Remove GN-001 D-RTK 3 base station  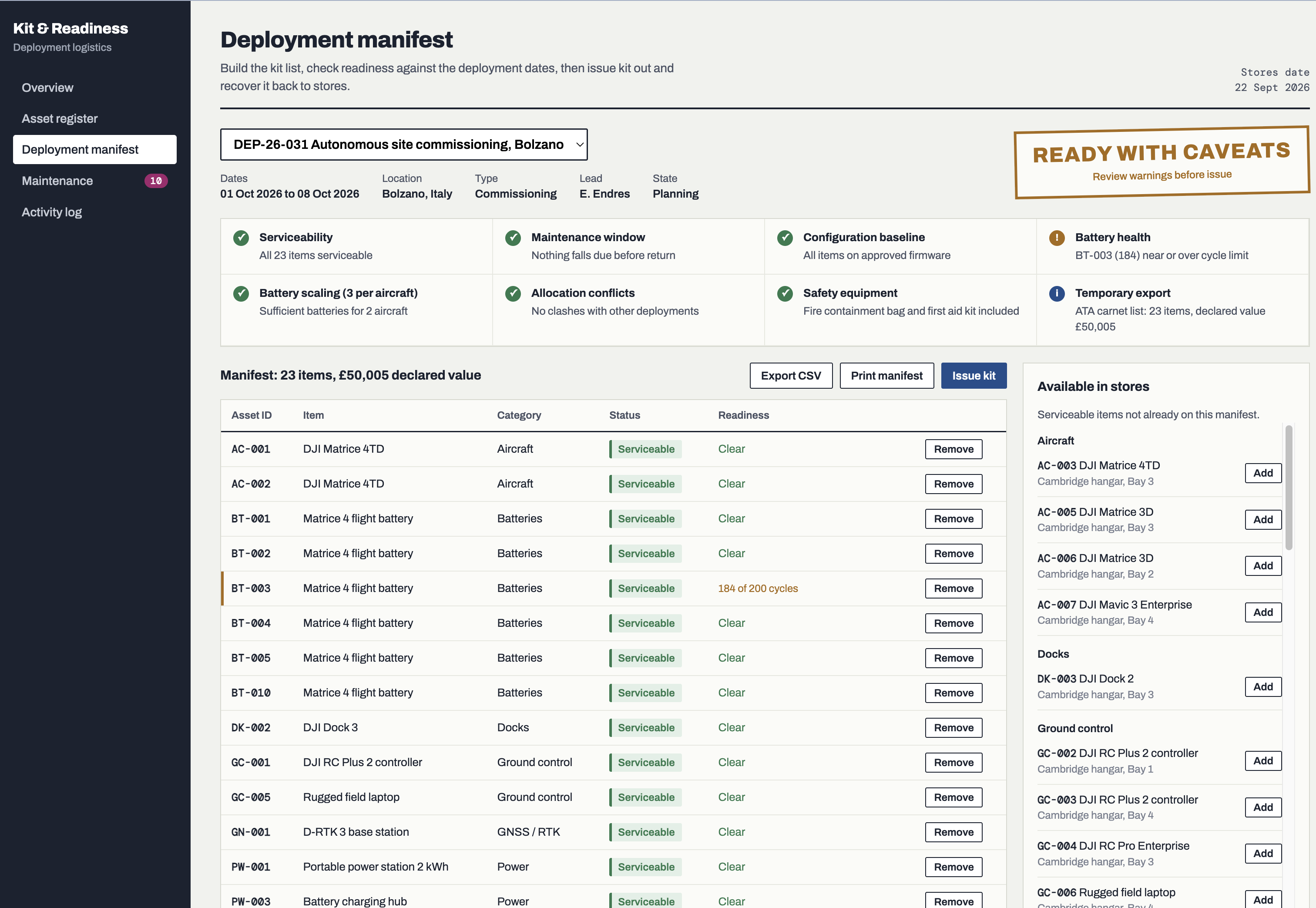coord(953,832)
